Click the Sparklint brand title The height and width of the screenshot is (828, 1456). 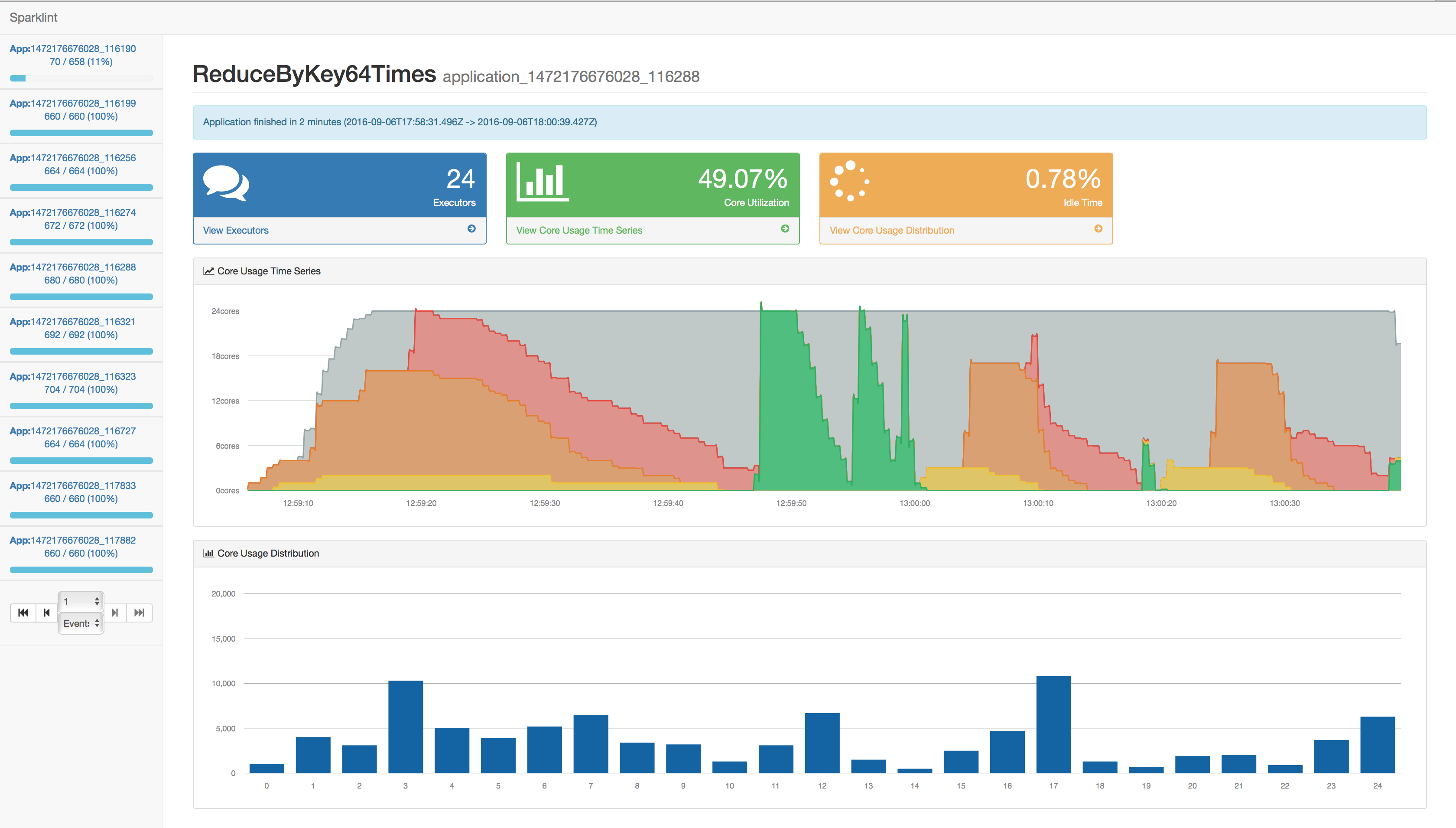[x=33, y=18]
